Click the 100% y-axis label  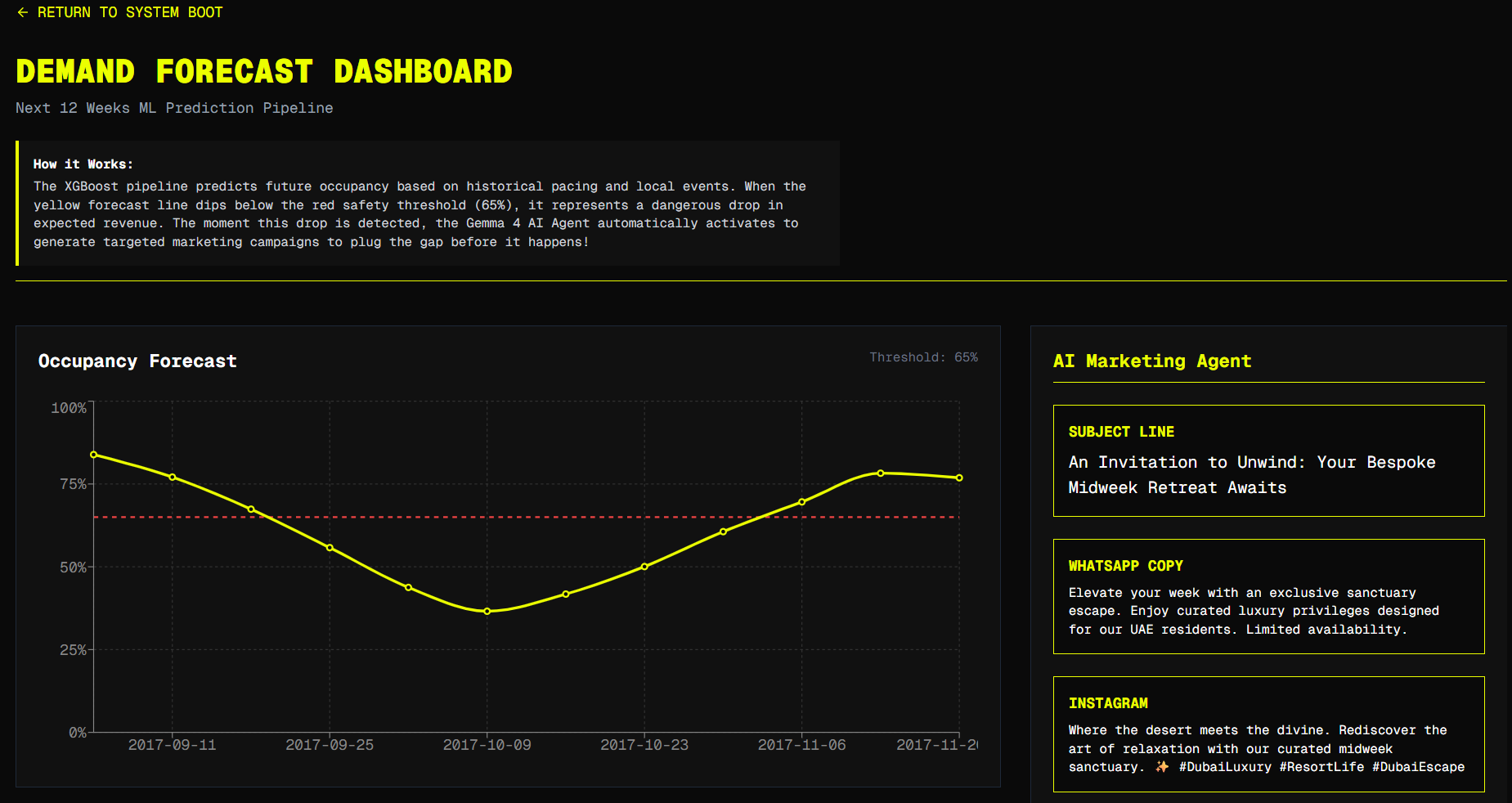(x=69, y=407)
